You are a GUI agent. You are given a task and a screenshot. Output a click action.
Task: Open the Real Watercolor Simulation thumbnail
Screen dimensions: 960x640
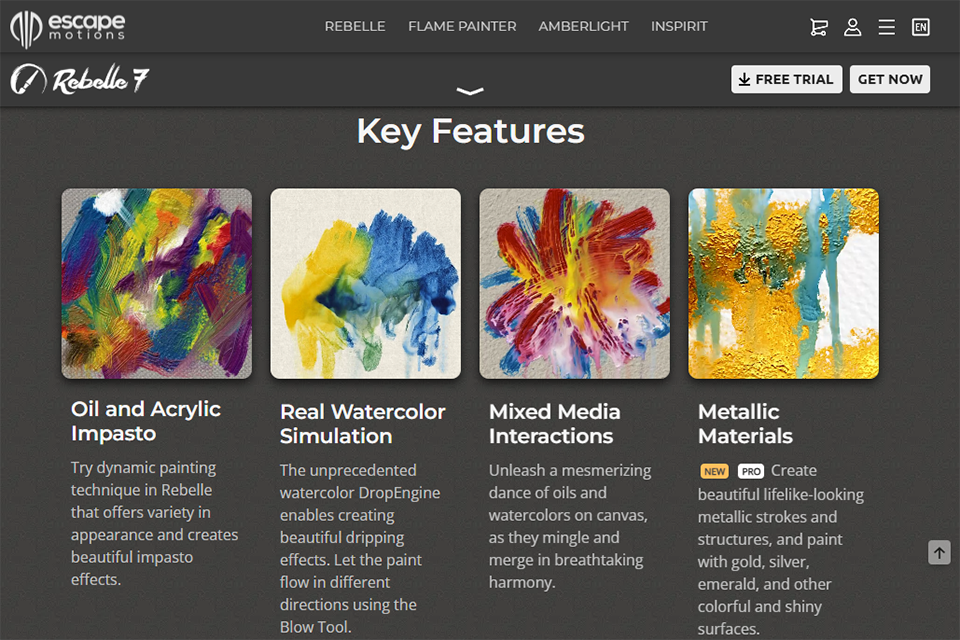366,284
